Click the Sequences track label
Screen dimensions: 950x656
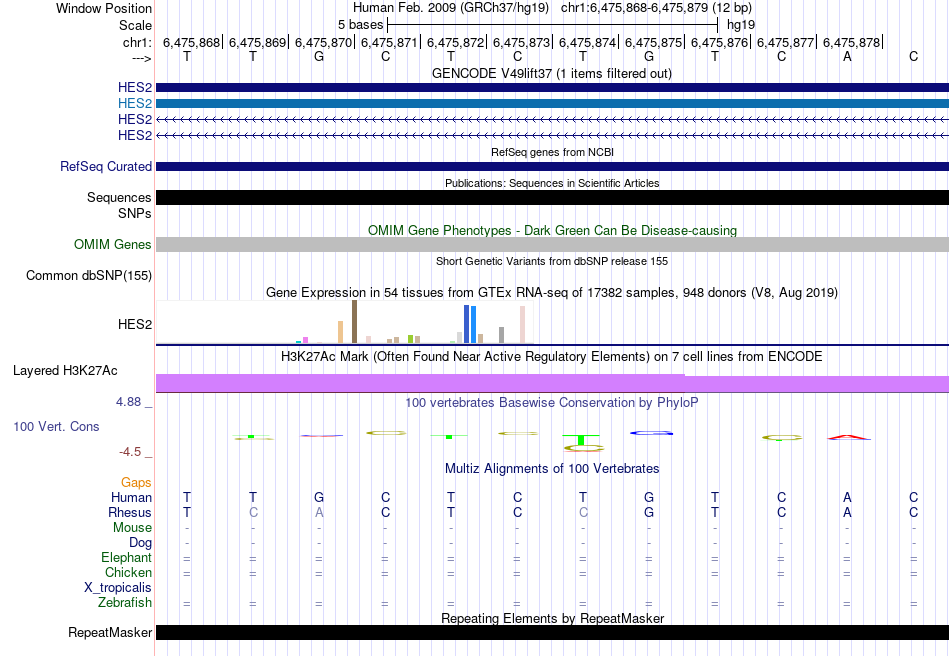point(119,197)
